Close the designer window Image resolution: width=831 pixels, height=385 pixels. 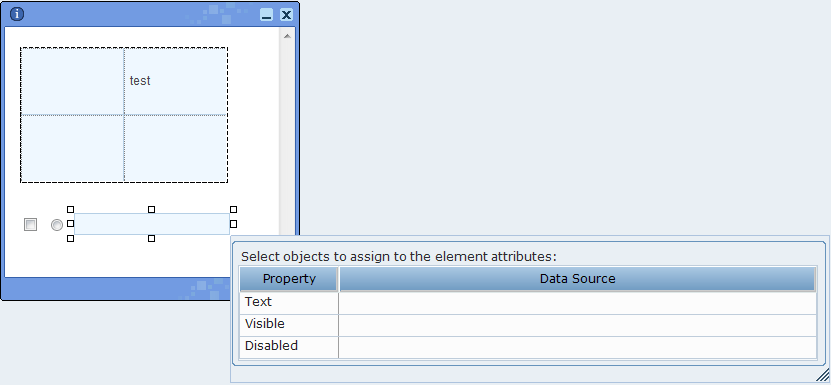(286, 15)
